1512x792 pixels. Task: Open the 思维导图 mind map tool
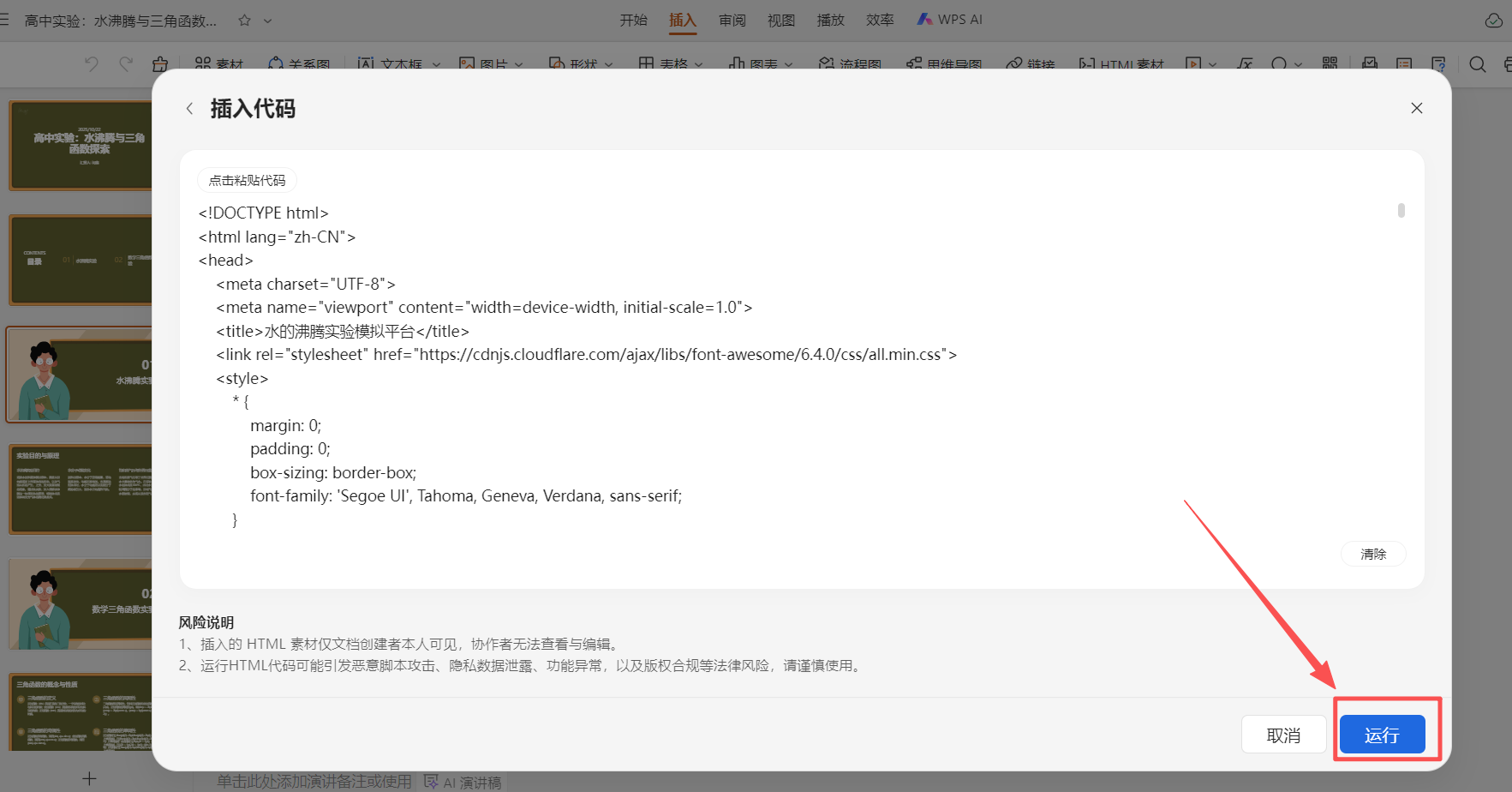[x=943, y=64]
